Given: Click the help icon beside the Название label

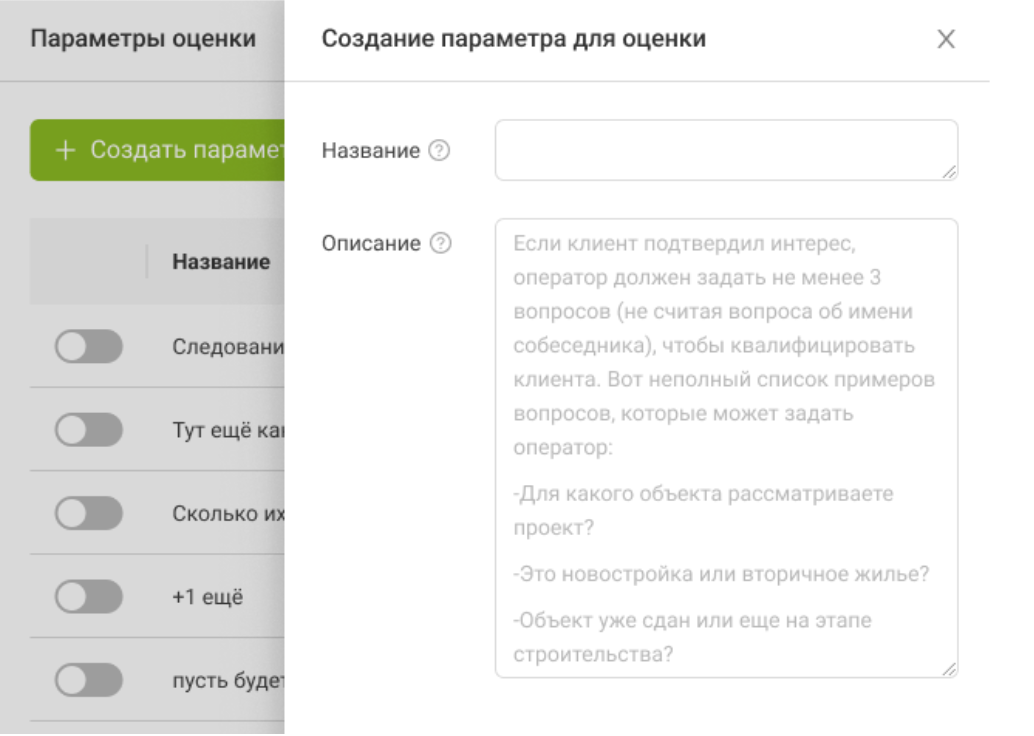Looking at the screenshot, I should [x=439, y=151].
